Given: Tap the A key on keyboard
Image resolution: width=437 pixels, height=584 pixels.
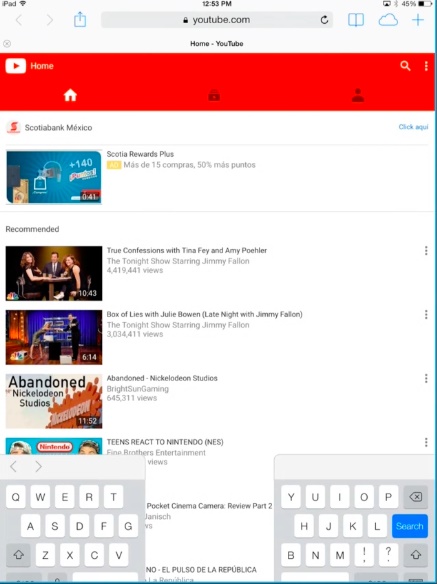Looking at the screenshot, I should [x=31, y=526].
